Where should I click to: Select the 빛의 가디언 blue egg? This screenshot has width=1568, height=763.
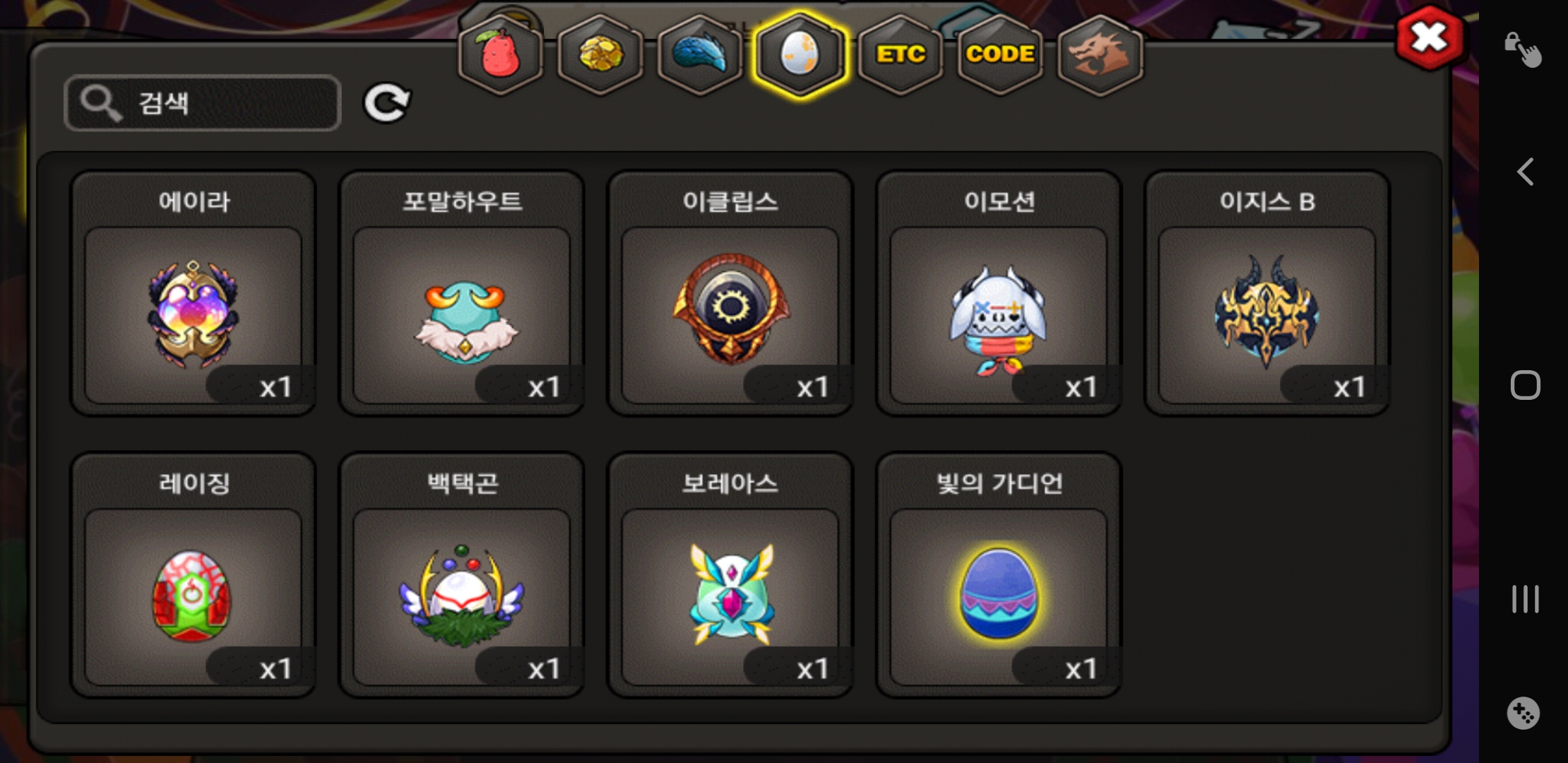[x=999, y=575]
